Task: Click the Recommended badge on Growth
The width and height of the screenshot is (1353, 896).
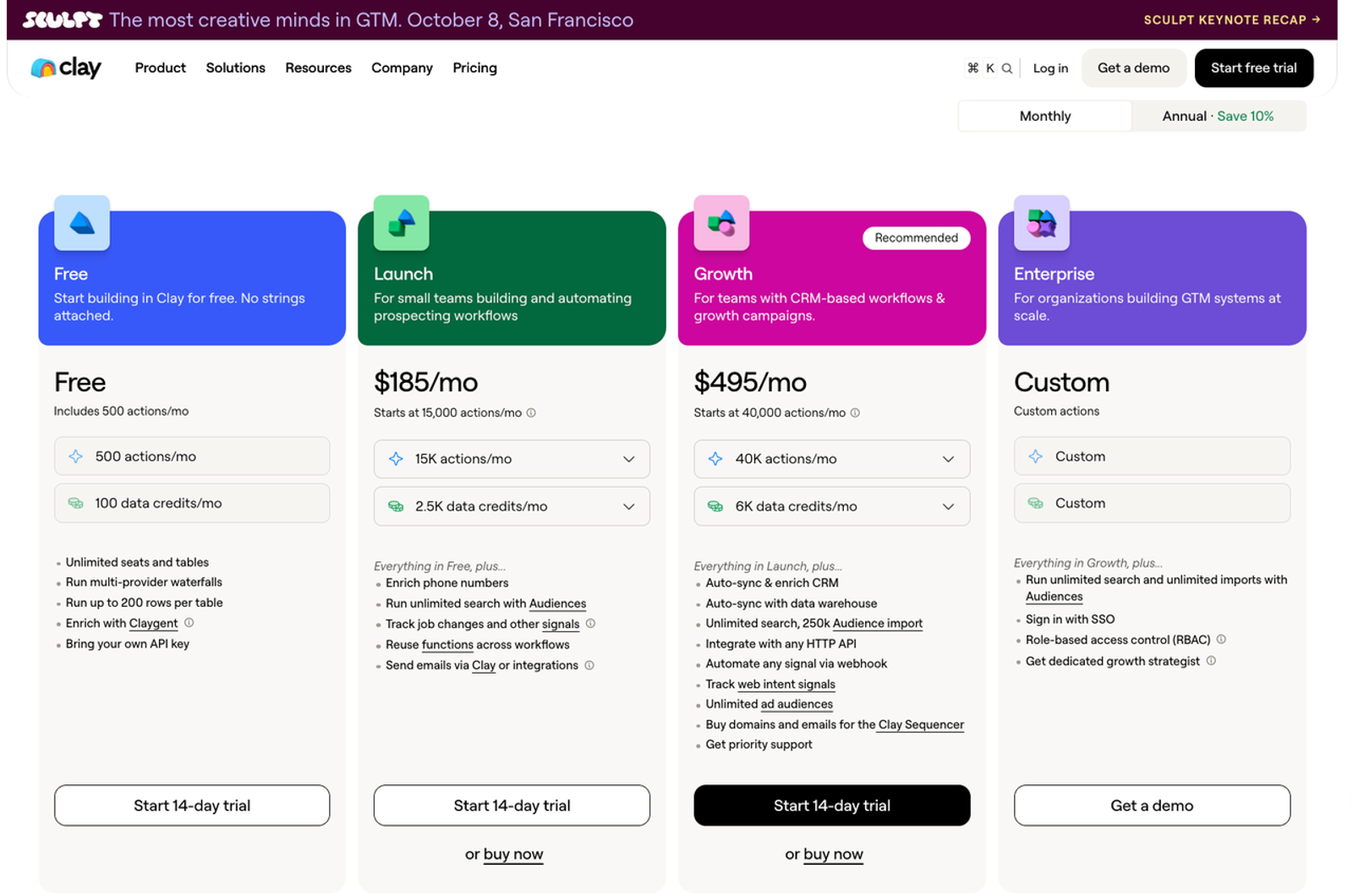Action: 916,238
